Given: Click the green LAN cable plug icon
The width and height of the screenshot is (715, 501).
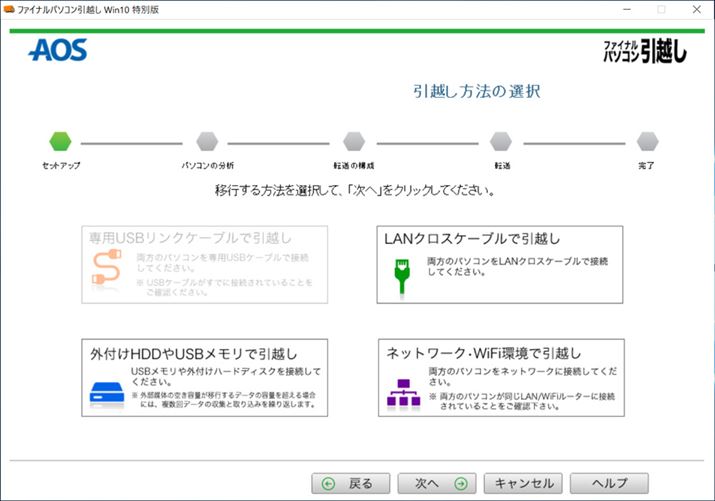Looking at the screenshot, I should click(402, 277).
